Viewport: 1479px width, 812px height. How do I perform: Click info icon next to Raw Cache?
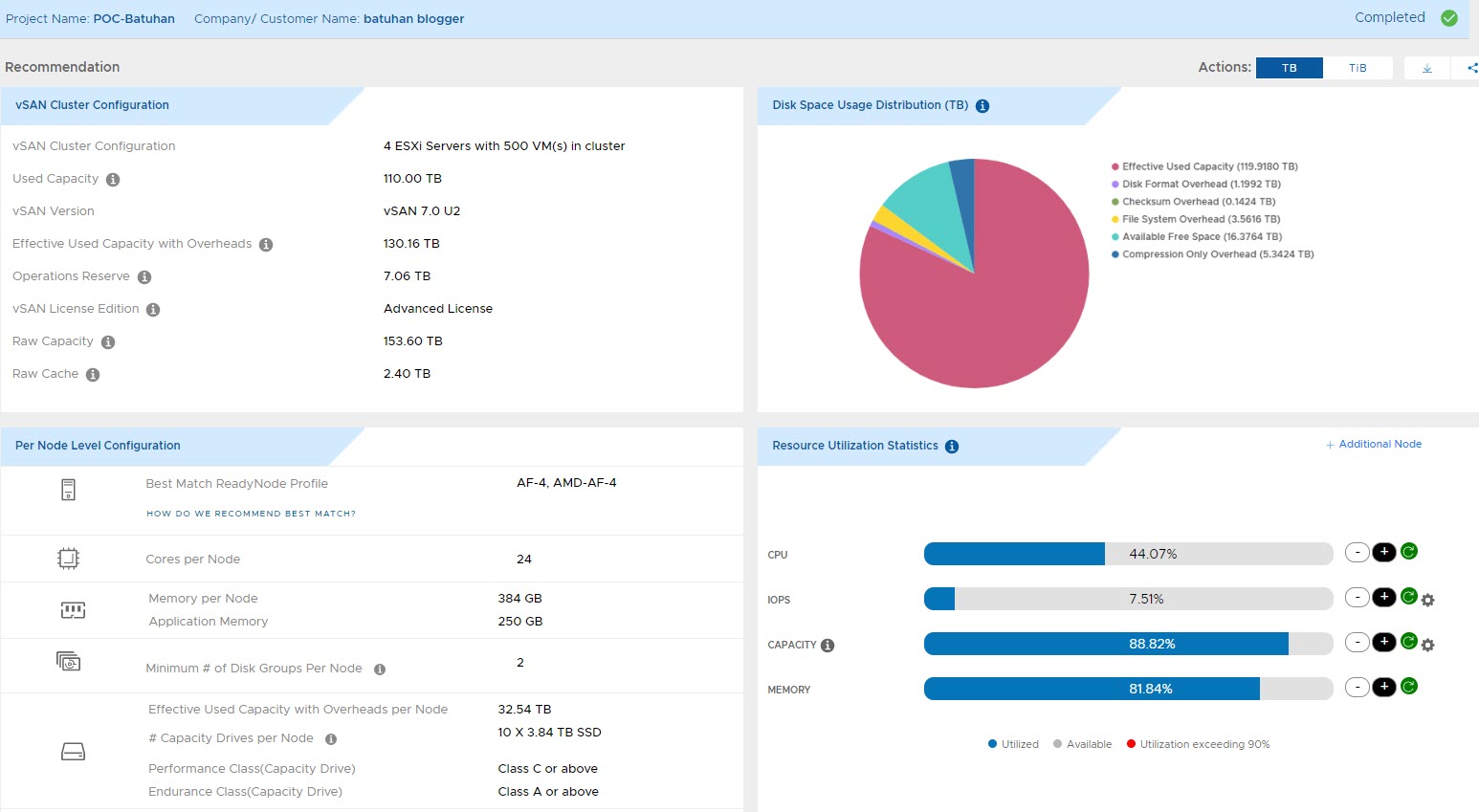point(93,375)
